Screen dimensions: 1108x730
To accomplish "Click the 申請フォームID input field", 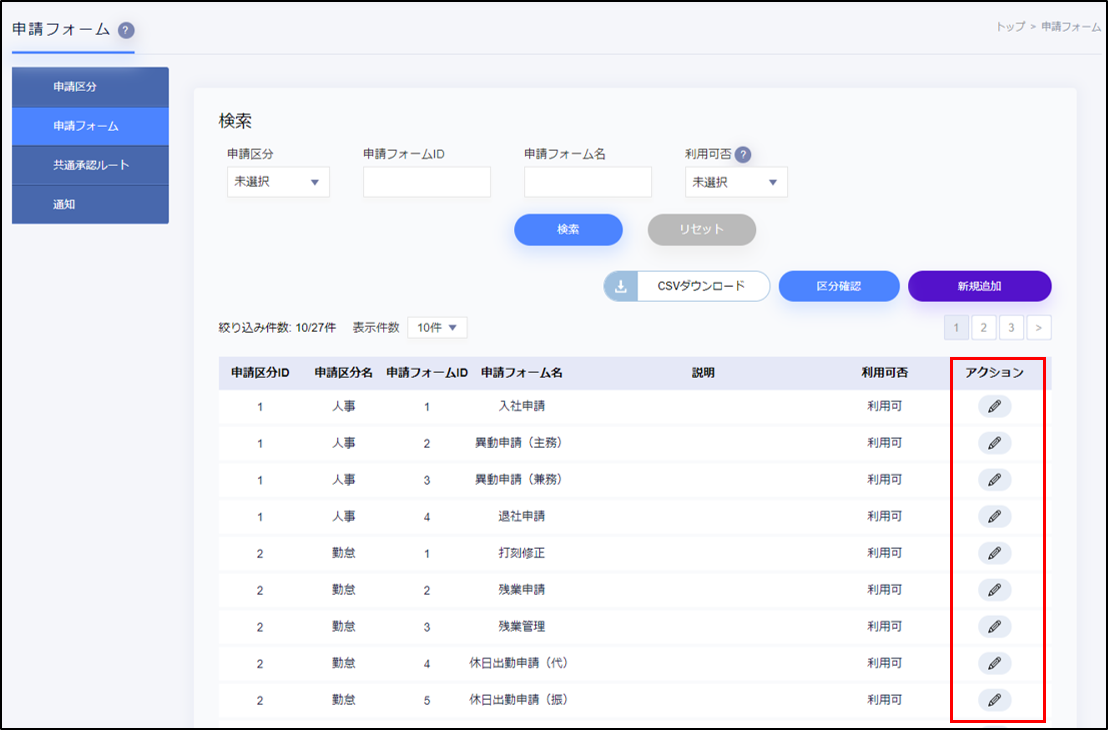I will coord(426,182).
